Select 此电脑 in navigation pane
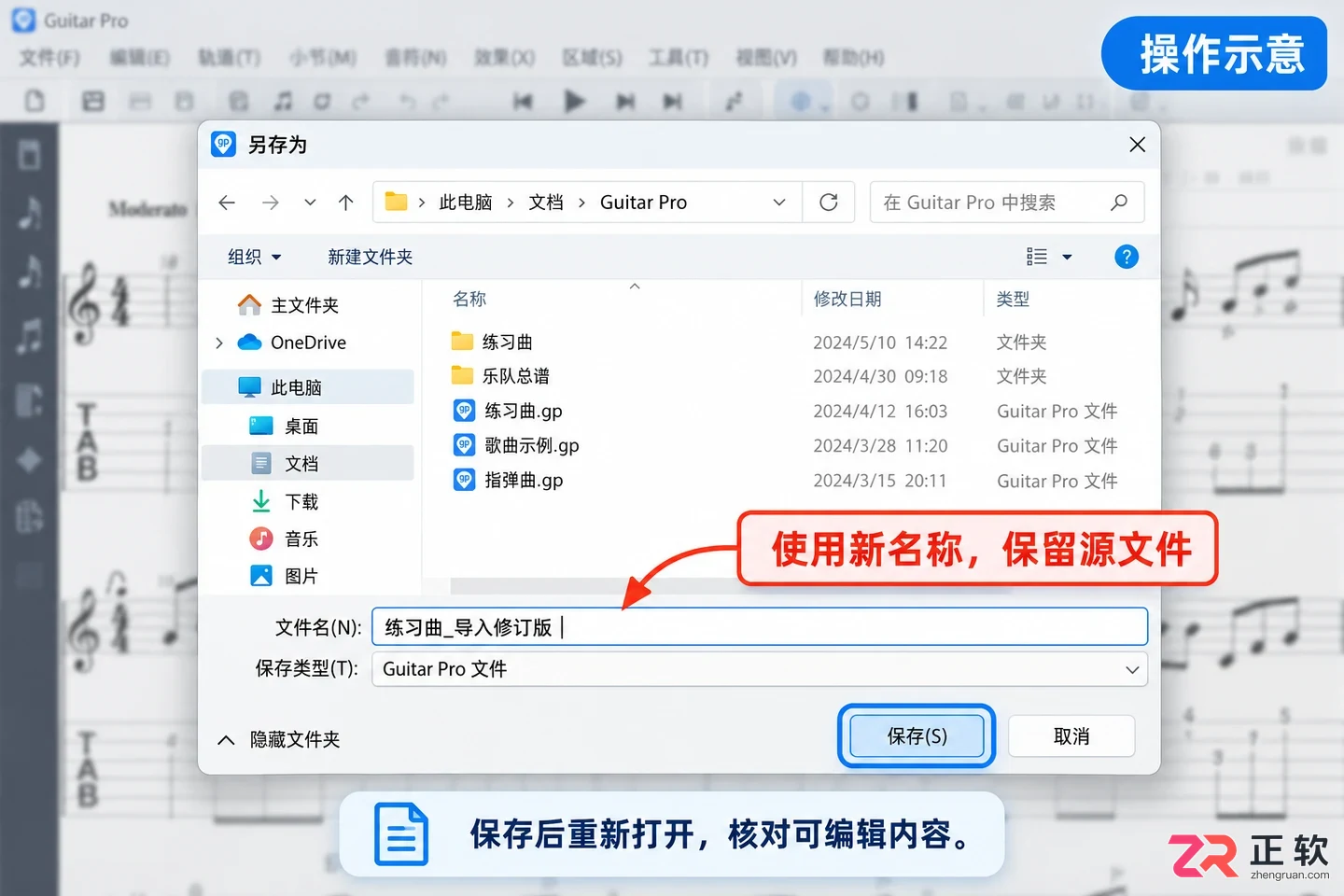 308,387
